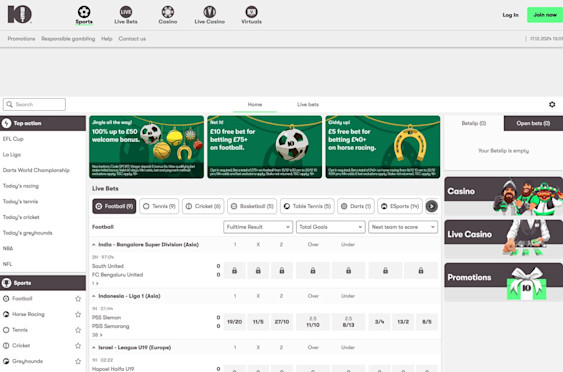Click the Join now button

[545, 15]
